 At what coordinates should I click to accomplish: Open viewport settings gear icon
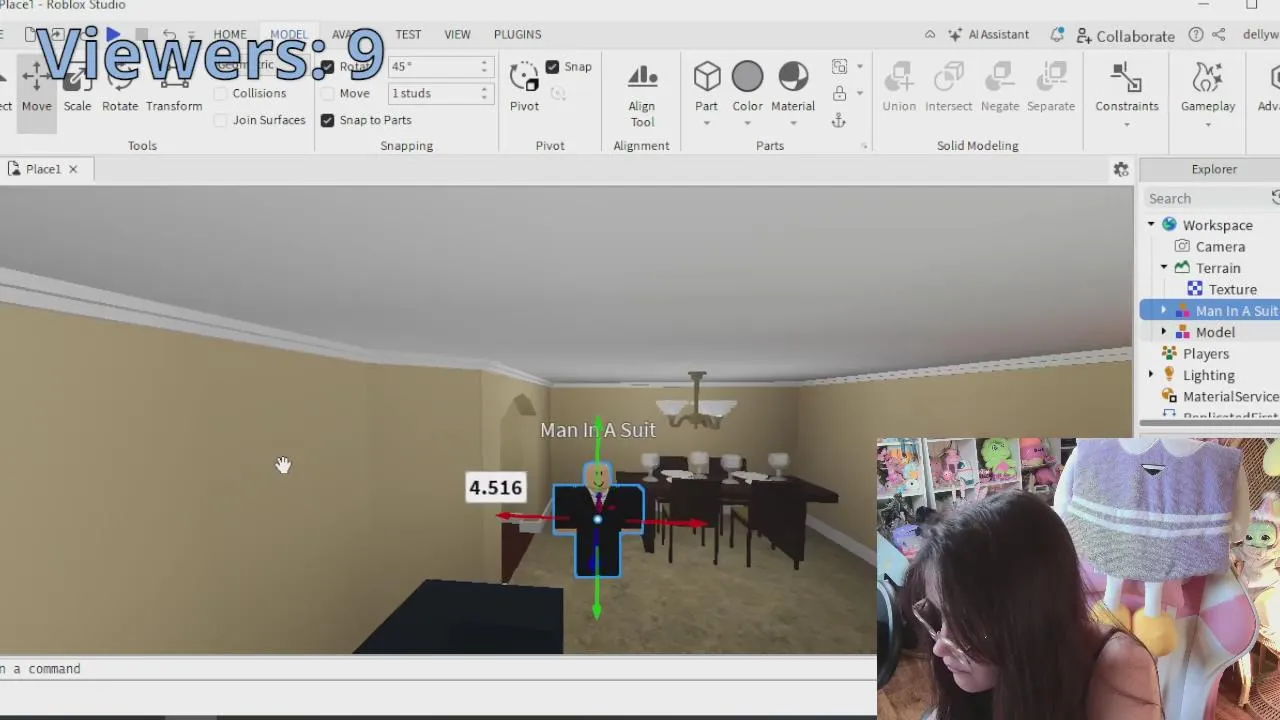pyautogui.click(x=1121, y=170)
